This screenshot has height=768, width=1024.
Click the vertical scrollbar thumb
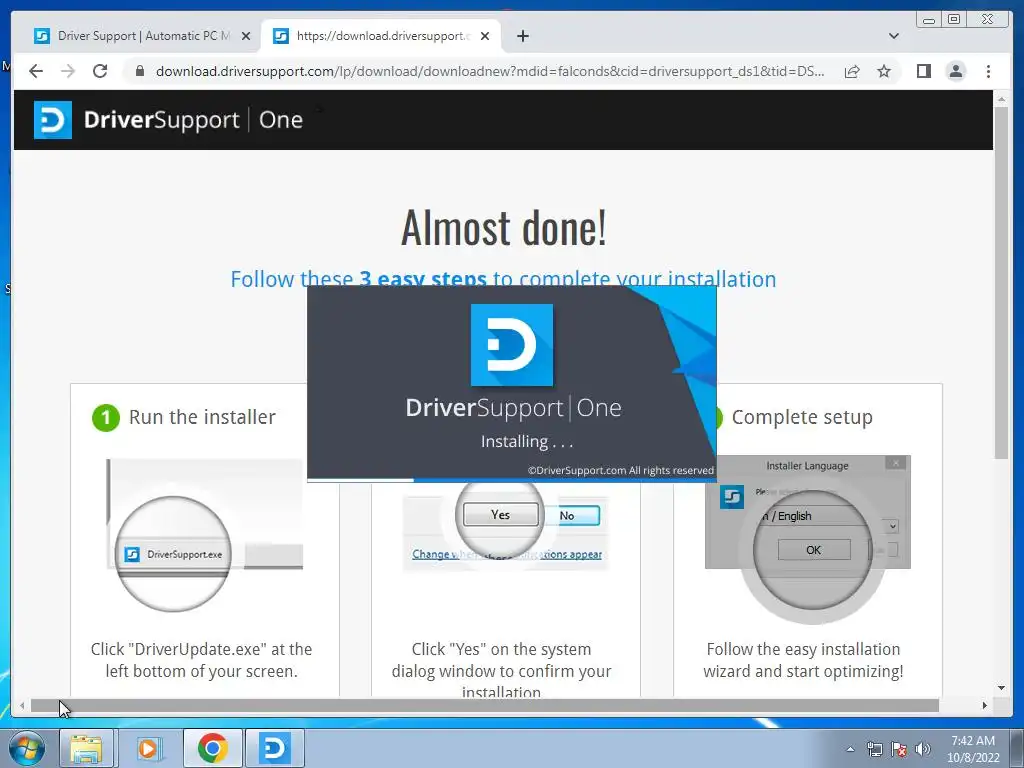tap(1001, 281)
